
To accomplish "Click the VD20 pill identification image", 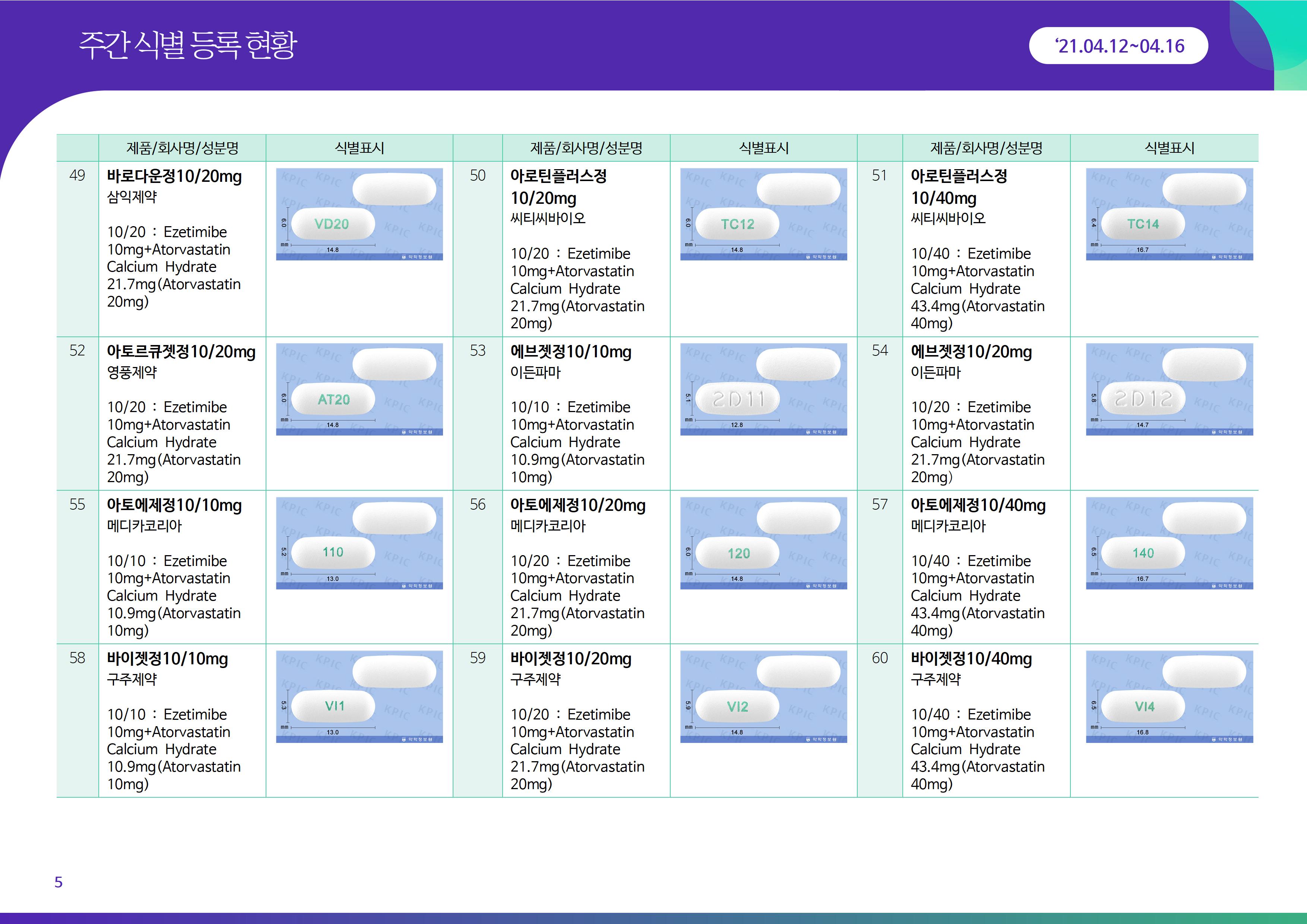I will (x=359, y=214).
